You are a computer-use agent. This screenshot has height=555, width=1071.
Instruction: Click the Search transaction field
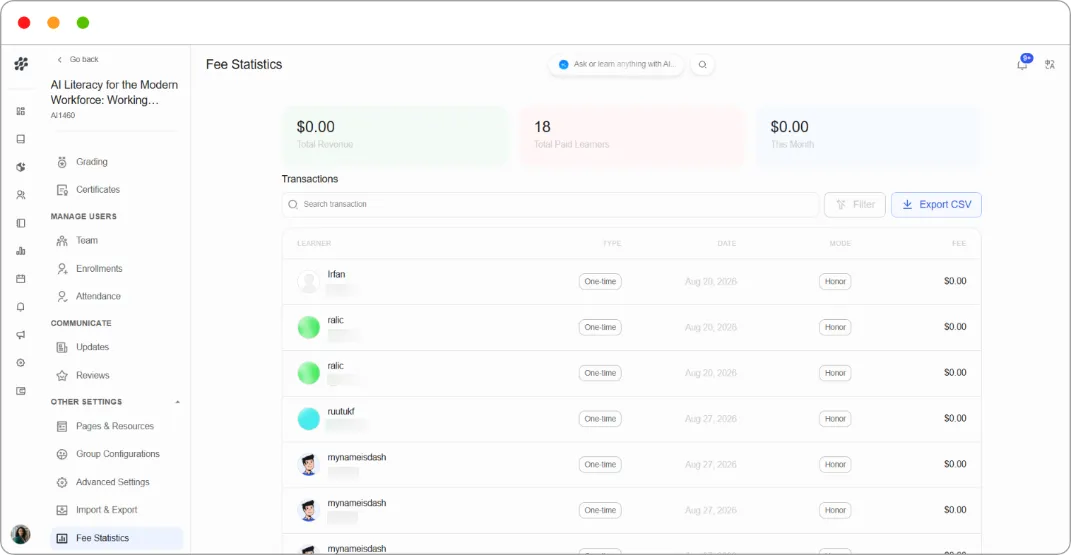point(550,204)
